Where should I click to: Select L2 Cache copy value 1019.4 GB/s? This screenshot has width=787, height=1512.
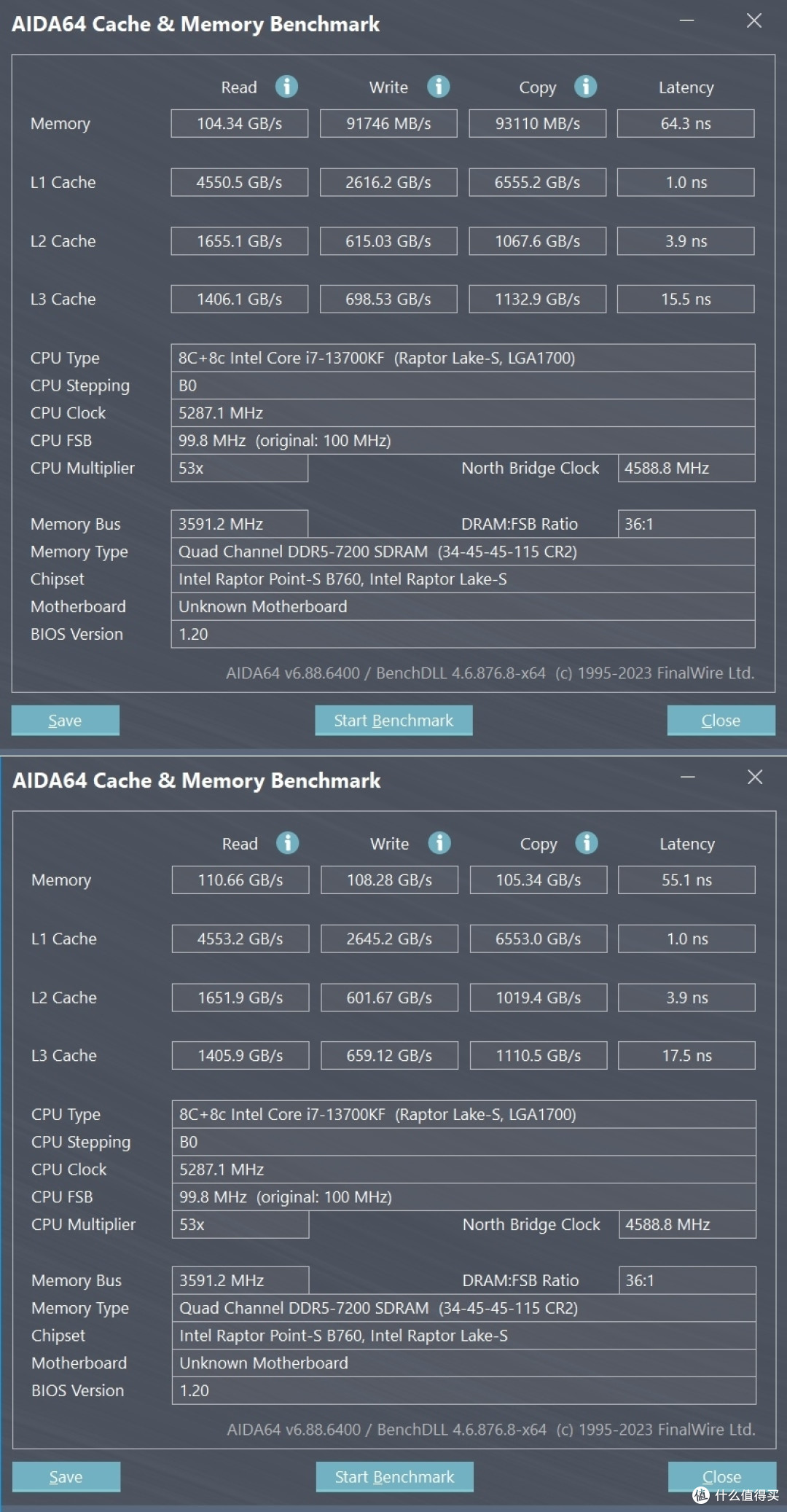click(538, 998)
